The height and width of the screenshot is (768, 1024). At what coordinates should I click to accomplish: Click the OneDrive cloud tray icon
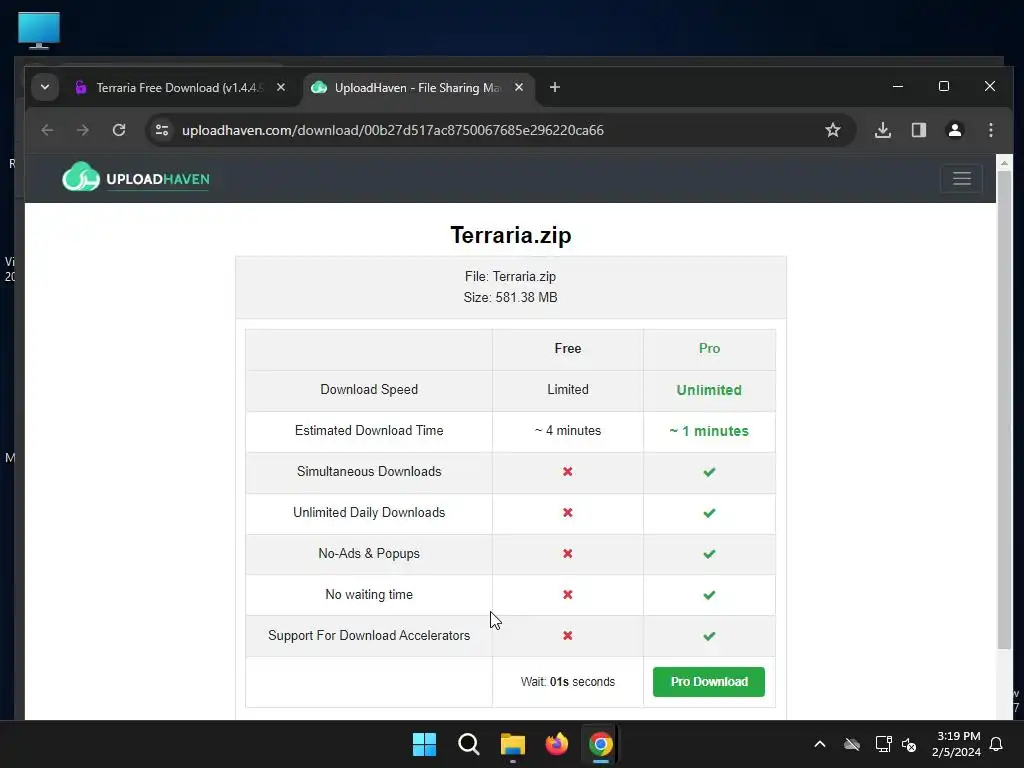tap(852, 744)
